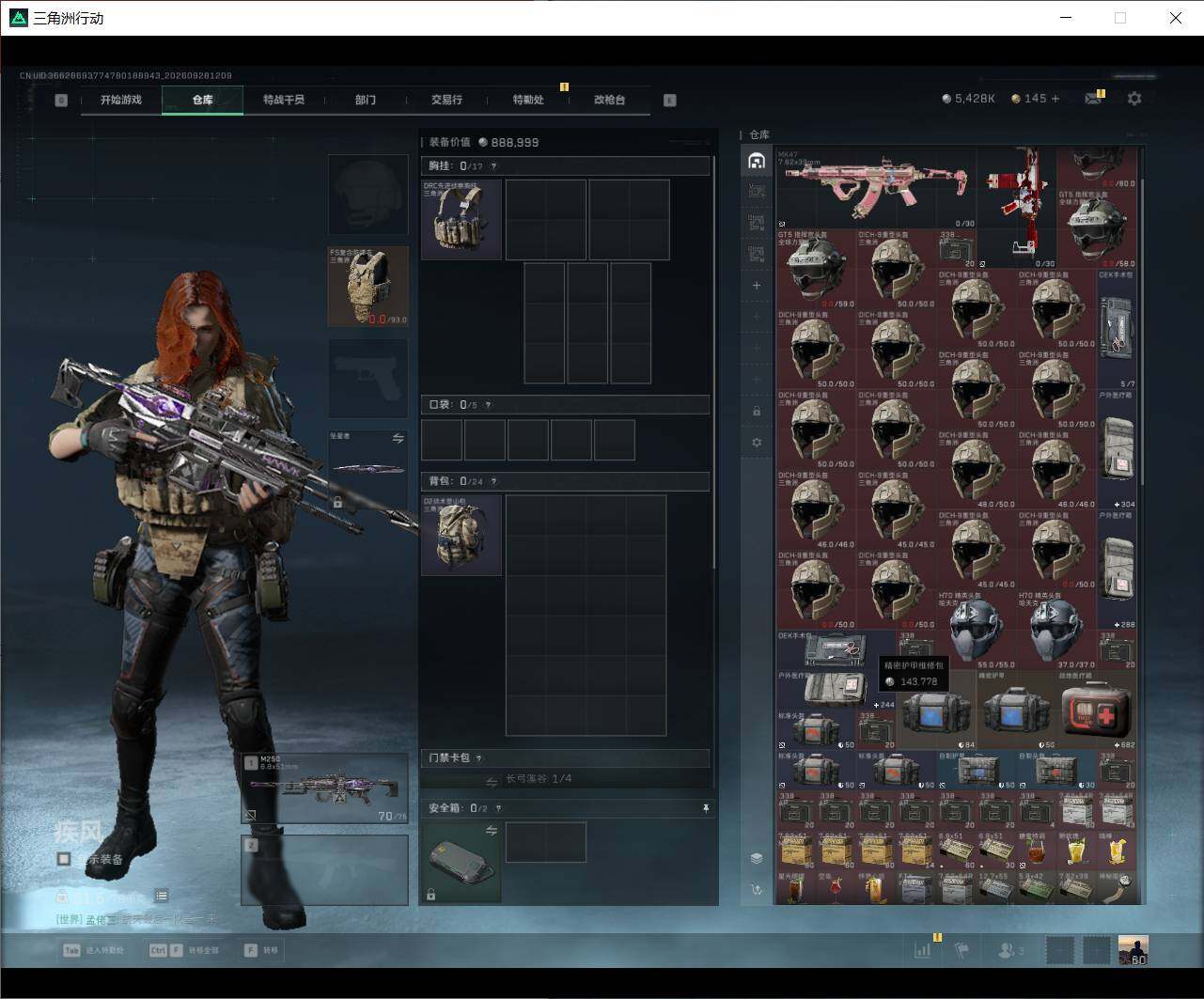Click the help icon next to 口袋
The height and width of the screenshot is (999, 1204).
488,405
